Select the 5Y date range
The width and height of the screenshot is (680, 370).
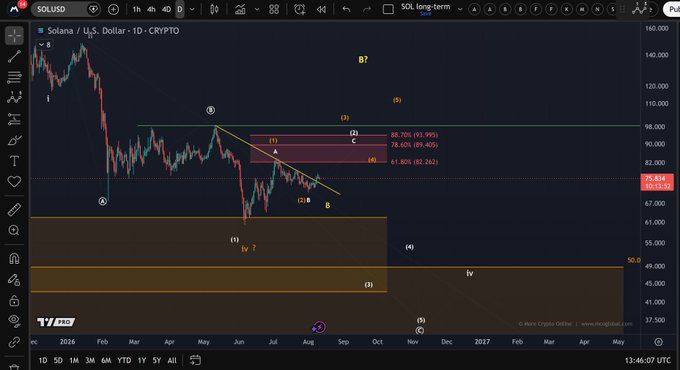(x=157, y=360)
